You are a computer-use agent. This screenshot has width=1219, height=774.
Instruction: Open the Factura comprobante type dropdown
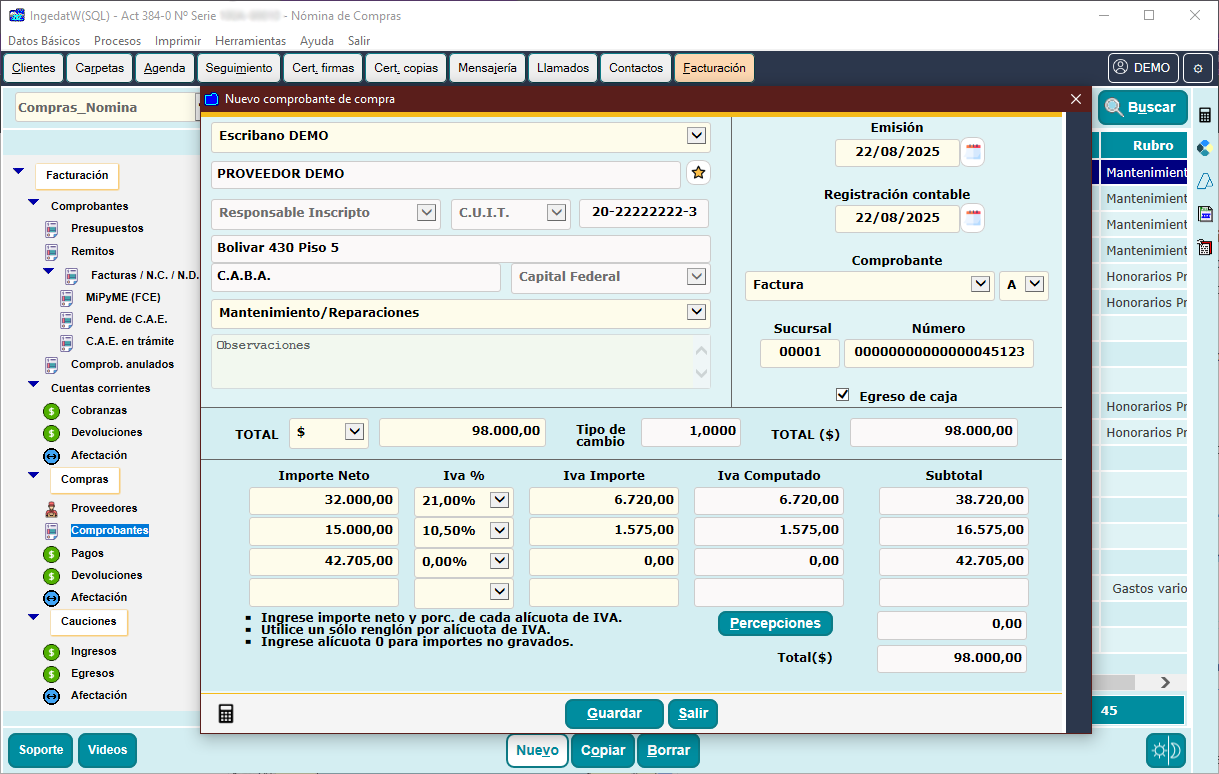(x=981, y=284)
